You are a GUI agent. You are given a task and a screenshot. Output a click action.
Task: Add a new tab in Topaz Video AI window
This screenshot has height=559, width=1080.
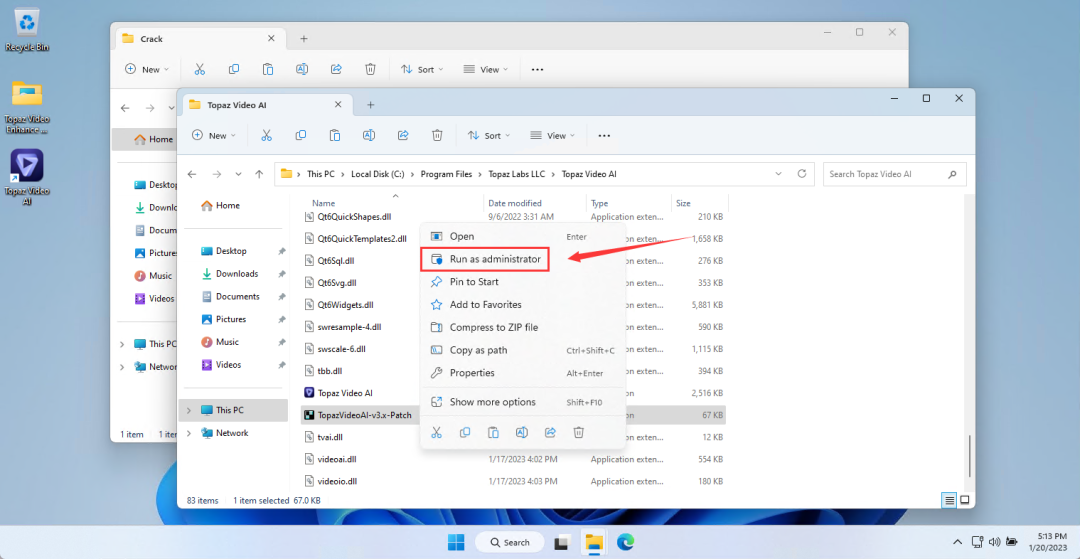click(370, 105)
